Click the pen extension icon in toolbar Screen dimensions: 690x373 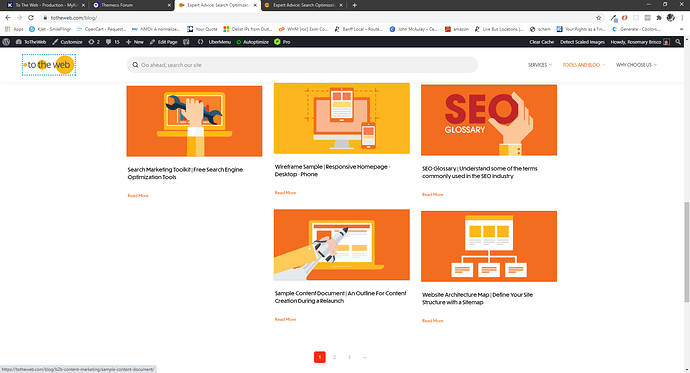pos(614,18)
